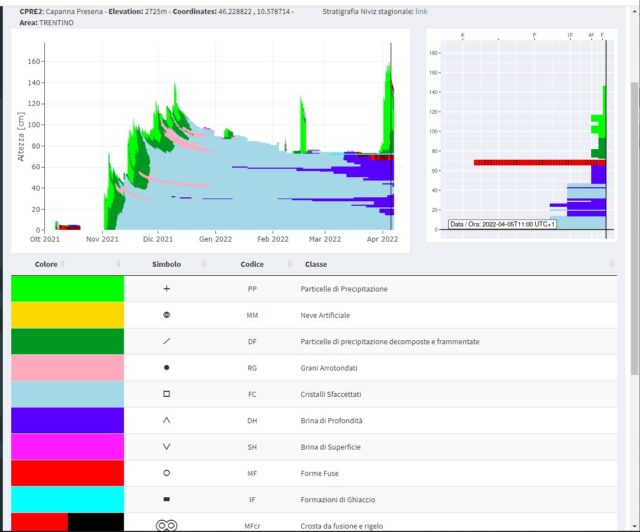Click the Neve Artificiale circle symbol
Viewport: 640px width, 532px height.
pos(166,315)
